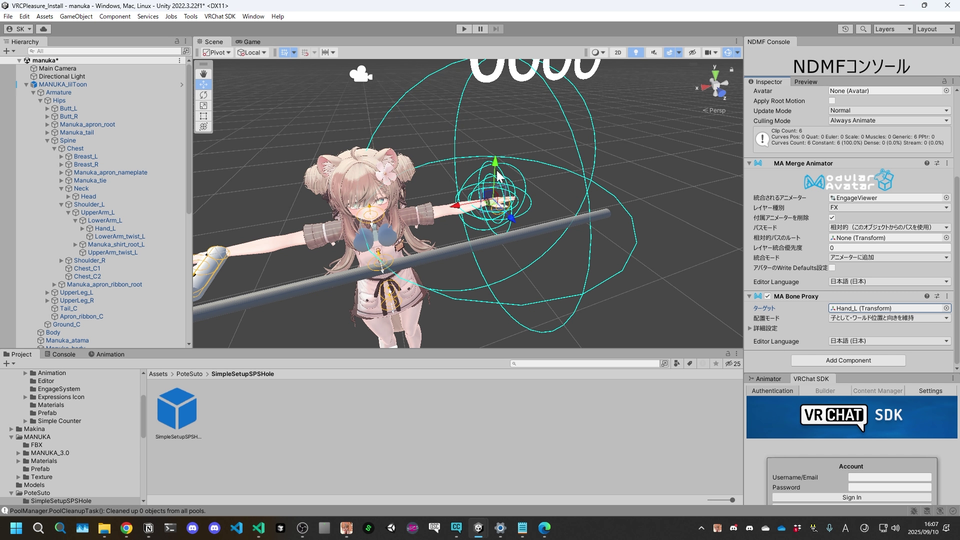
Task: Switch to the Preview tab
Action: coord(806,81)
